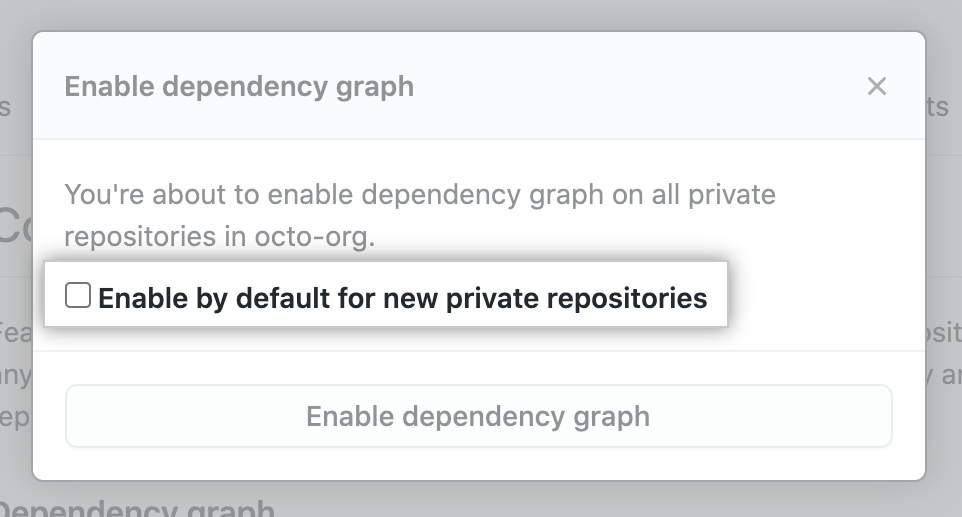Image resolution: width=962 pixels, height=517 pixels.
Task: Click the dimmed 'Dependency graph' heading behind the dialog
Action: (140, 509)
